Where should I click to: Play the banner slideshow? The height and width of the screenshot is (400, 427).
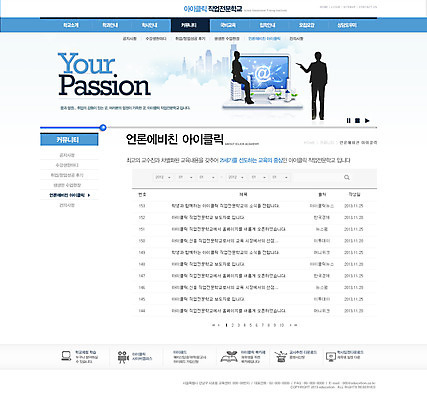click(x=367, y=121)
